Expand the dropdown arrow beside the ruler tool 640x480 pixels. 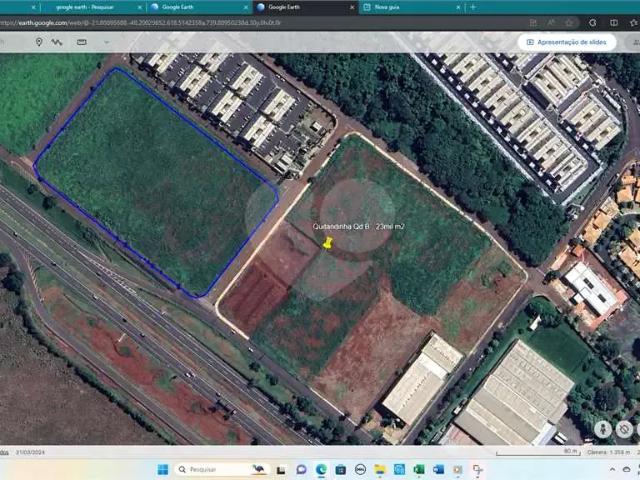pyautogui.click(x=108, y=42)
